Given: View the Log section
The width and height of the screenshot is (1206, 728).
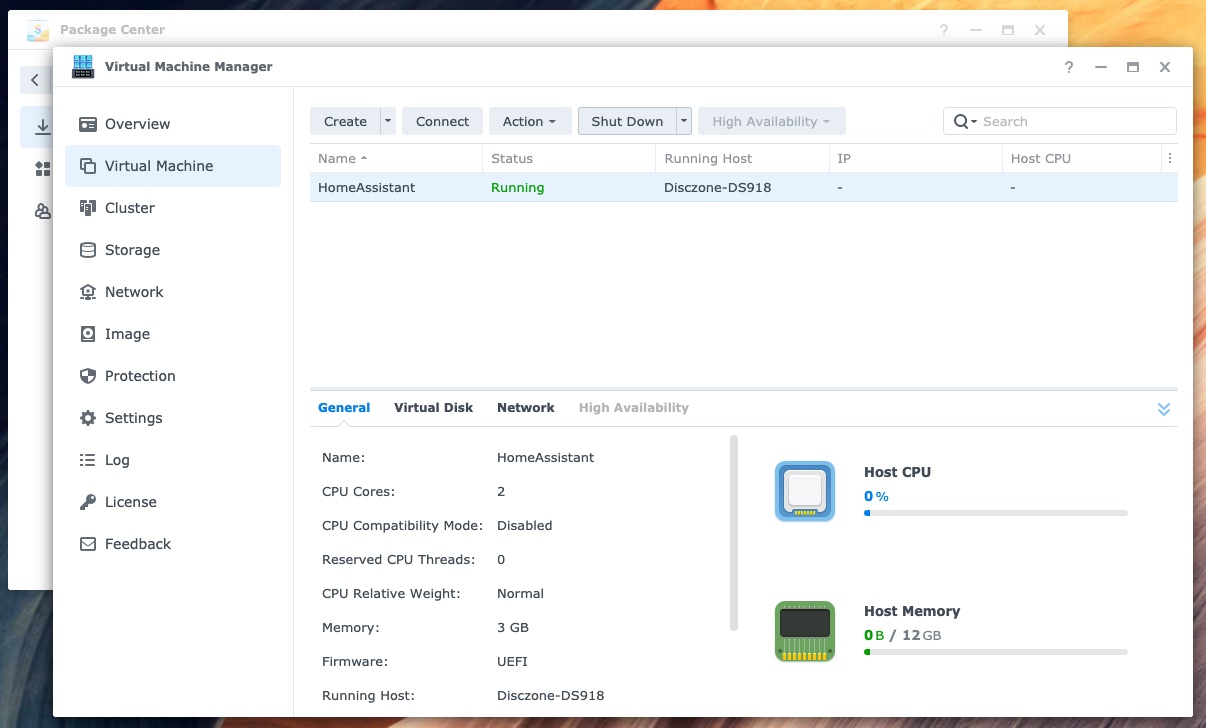Looking at the screenshot, I should [173, 460].
